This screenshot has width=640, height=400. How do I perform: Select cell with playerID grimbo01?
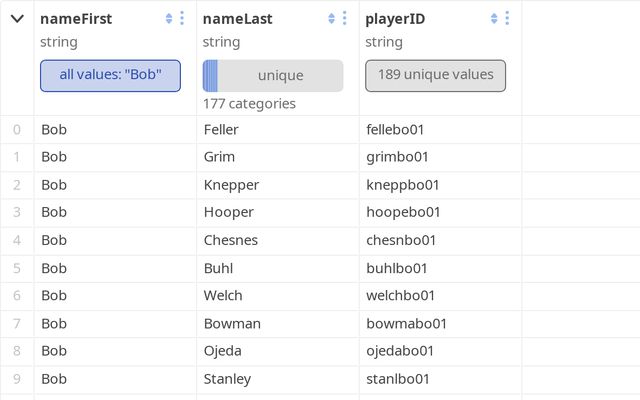point(399,157)
